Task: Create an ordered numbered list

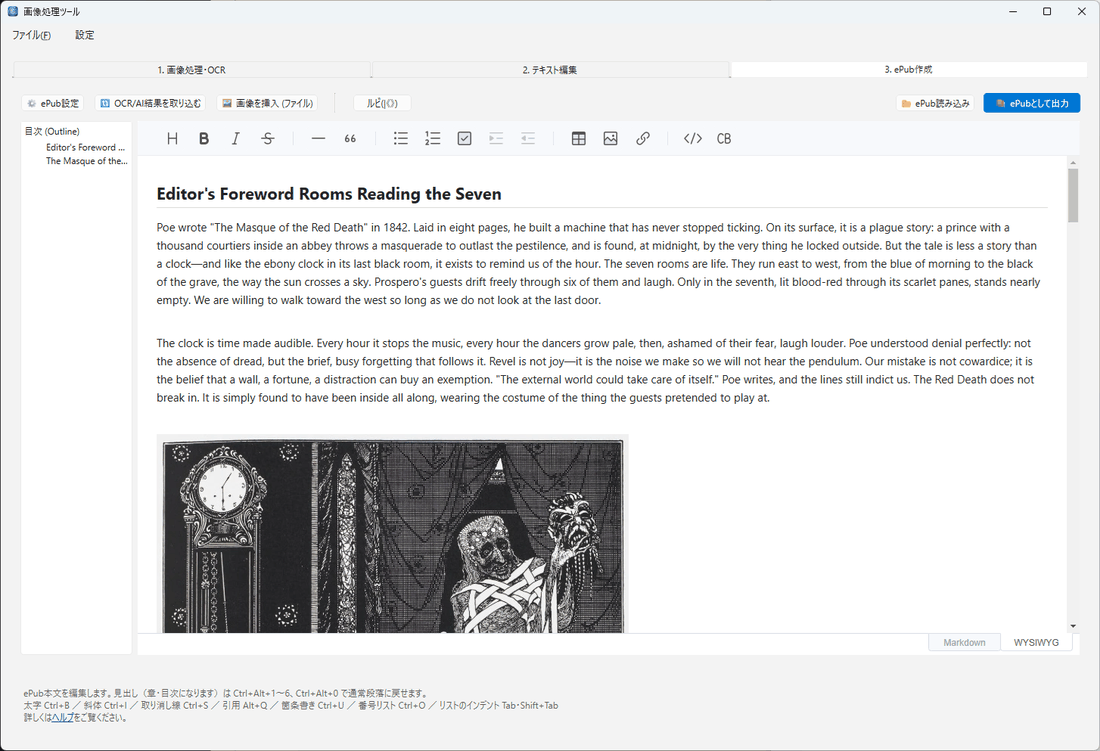Action: (433, 139)
